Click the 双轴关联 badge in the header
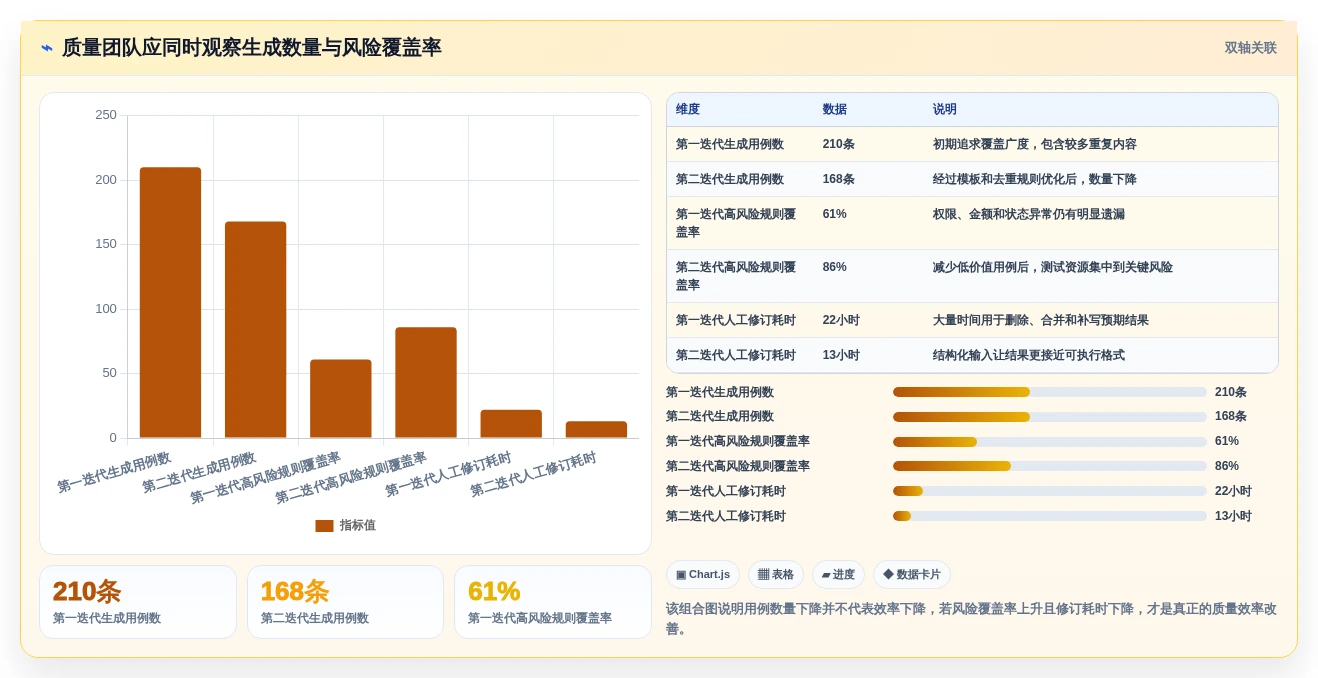Screen dimensions: 1318x678 [1250, 48]
